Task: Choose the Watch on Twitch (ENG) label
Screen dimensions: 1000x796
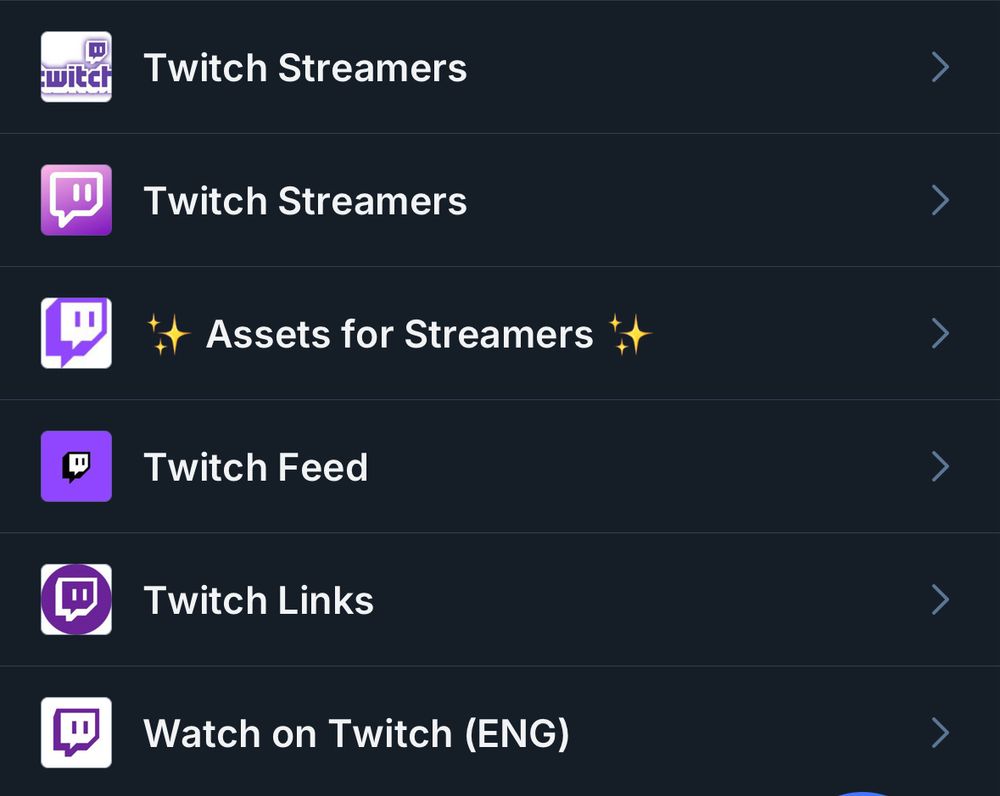Action: pyautogui.click(x=356, y=733)
